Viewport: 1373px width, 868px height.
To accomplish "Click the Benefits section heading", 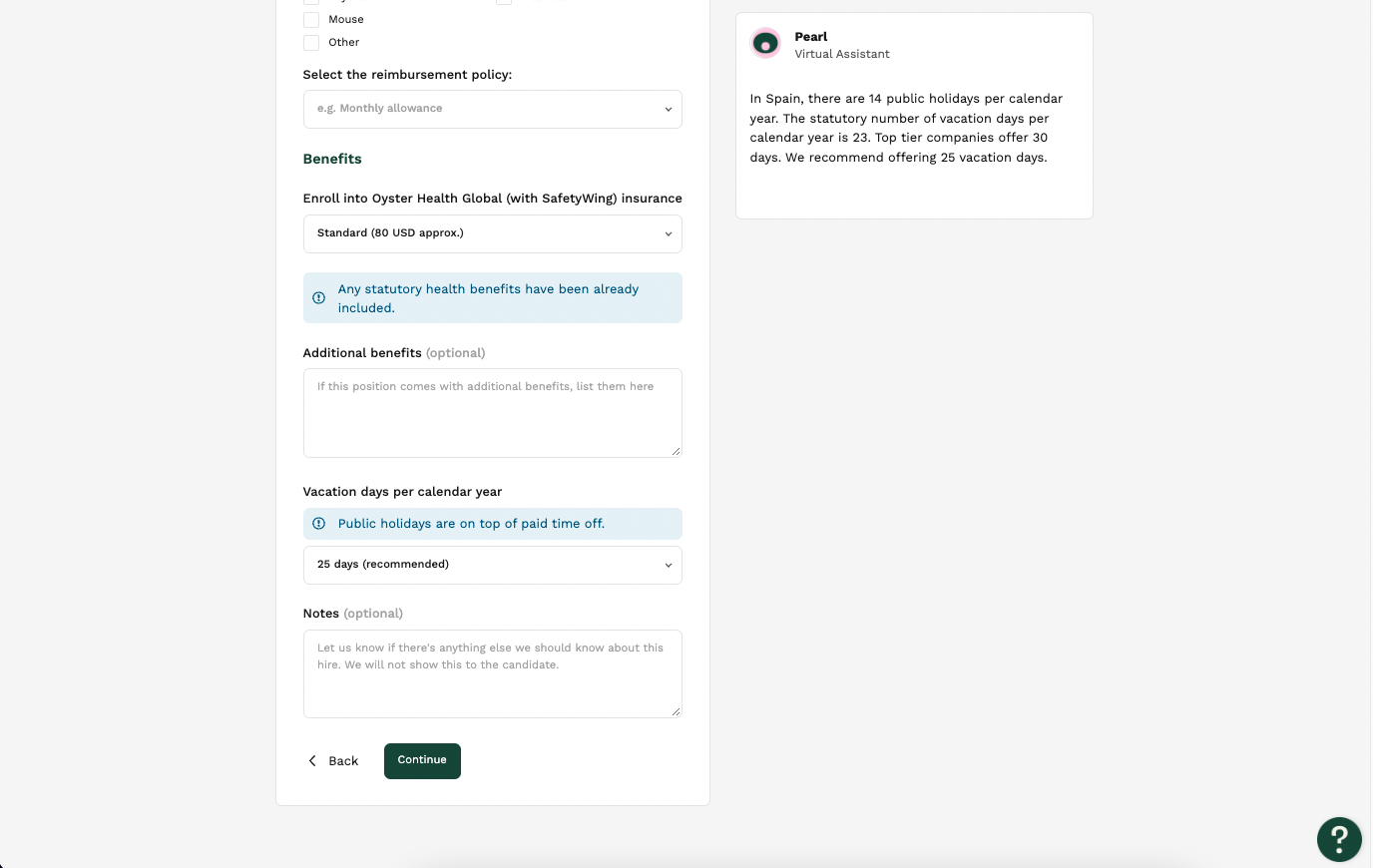I will click(x=332, y=159).
